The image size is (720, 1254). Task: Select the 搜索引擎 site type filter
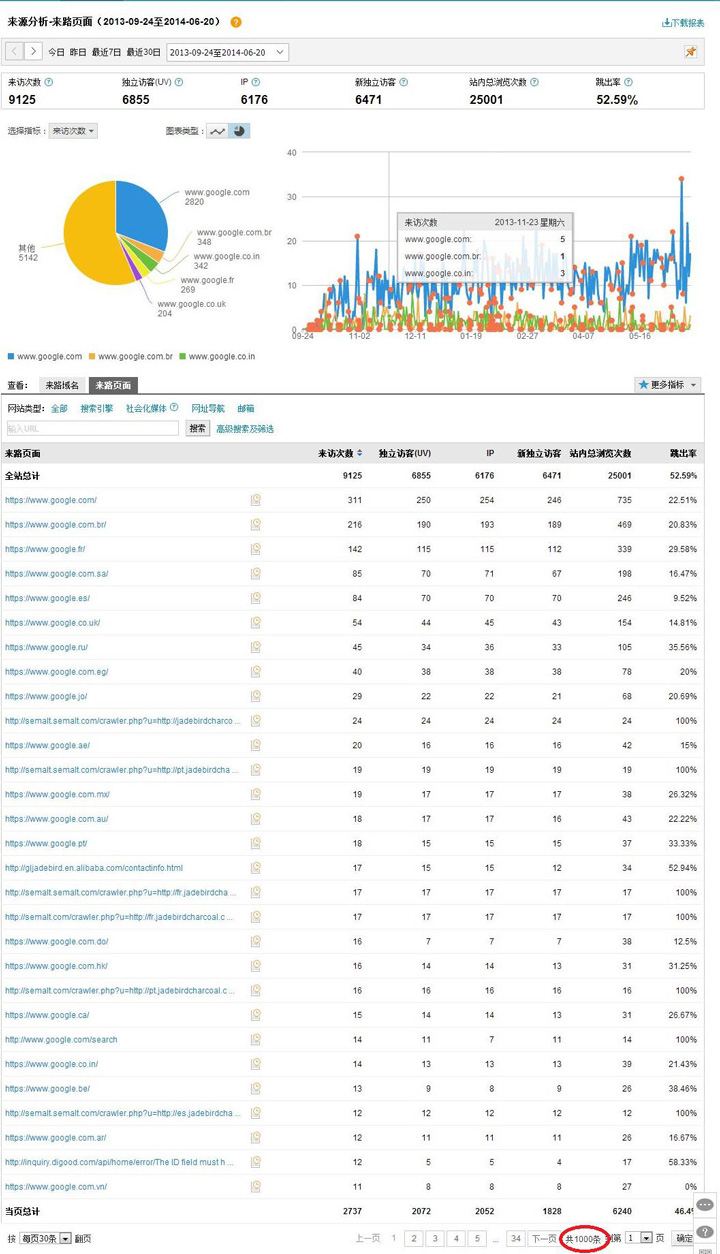pyautogui.click(x=97, y=408)
